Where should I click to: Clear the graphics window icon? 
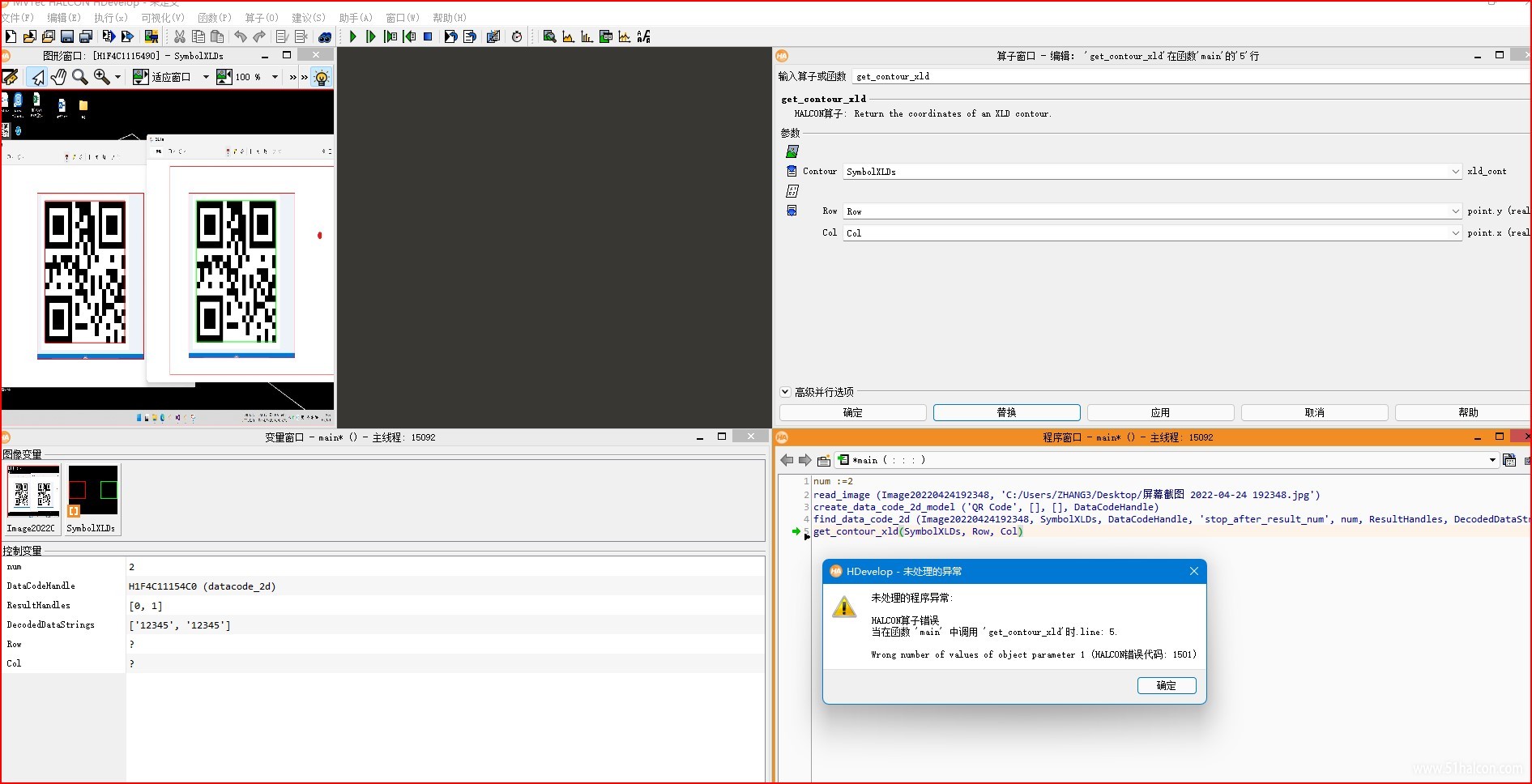click(11, 77)
